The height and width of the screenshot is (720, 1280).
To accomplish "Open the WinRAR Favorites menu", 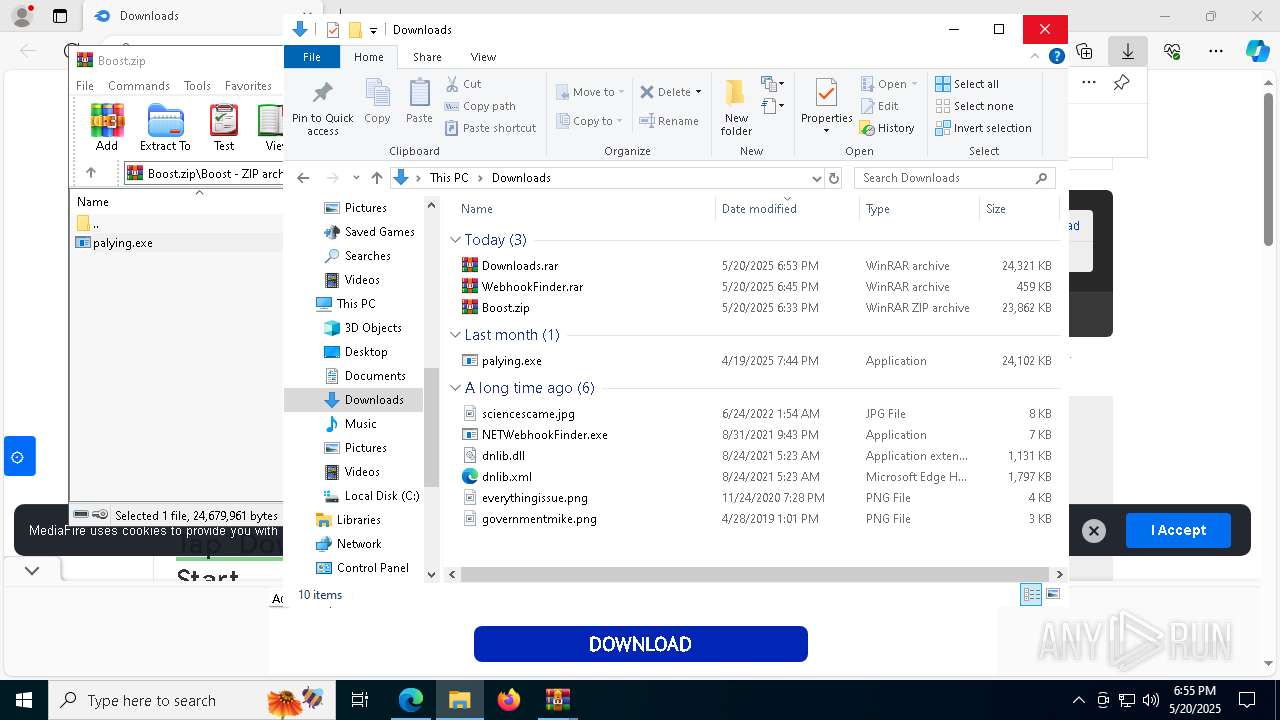I will pyautogui.click(x=248, y=86).
